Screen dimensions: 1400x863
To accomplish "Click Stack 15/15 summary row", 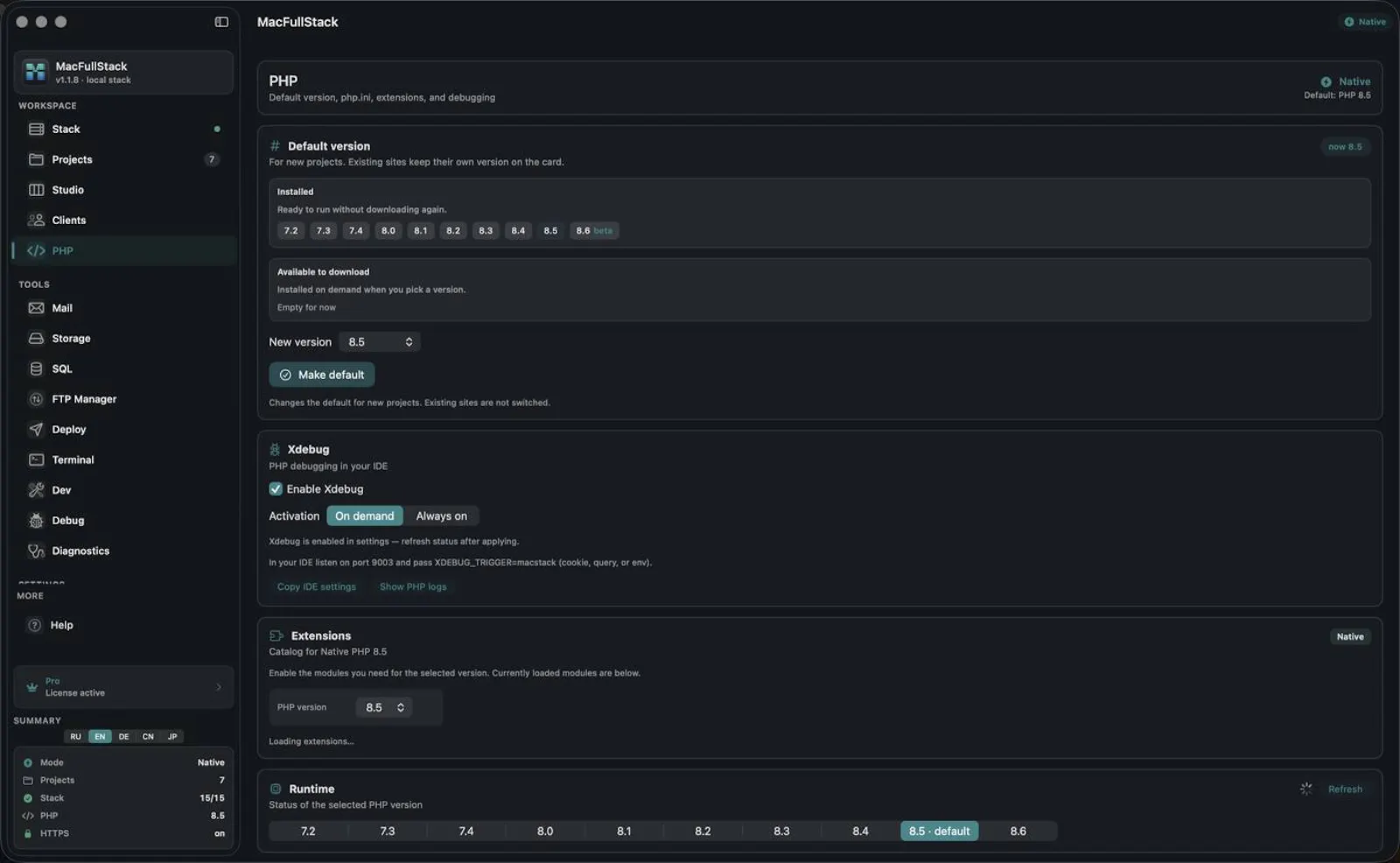I will 123,797.
